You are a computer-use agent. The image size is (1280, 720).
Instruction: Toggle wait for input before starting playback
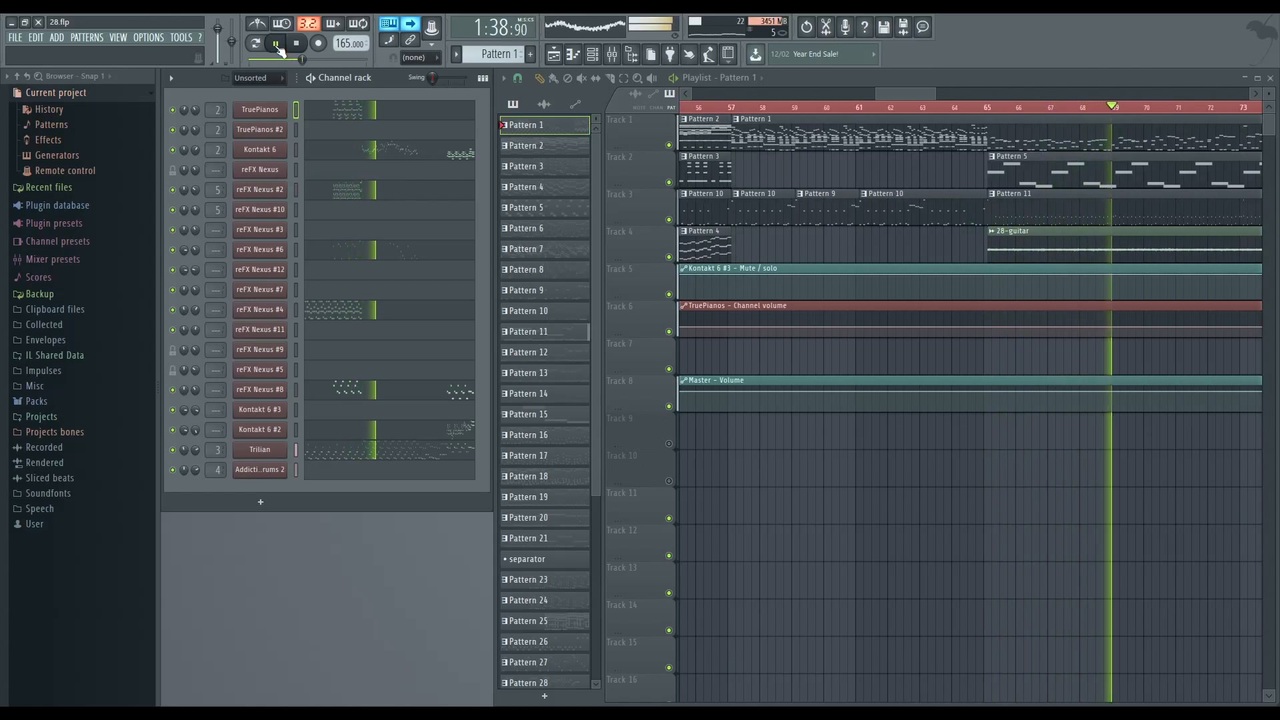(x=282, y=25)
